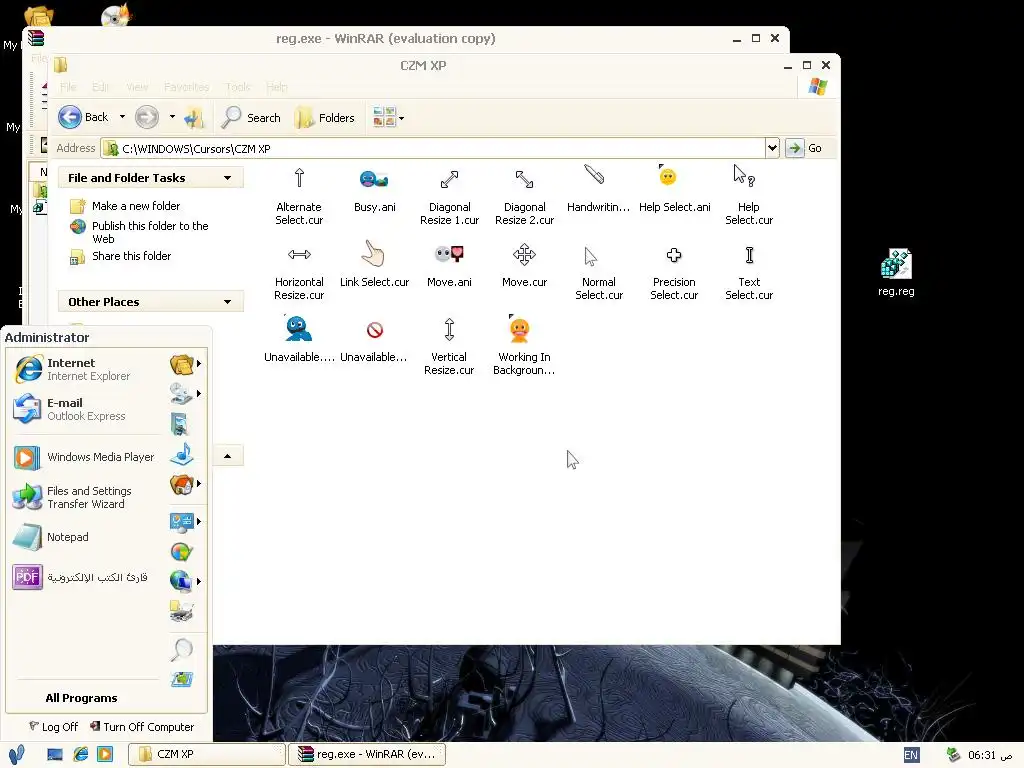Open the Start menu Search magnifier icon
This screenshot has height=768, width=1024.
(182, 649)
